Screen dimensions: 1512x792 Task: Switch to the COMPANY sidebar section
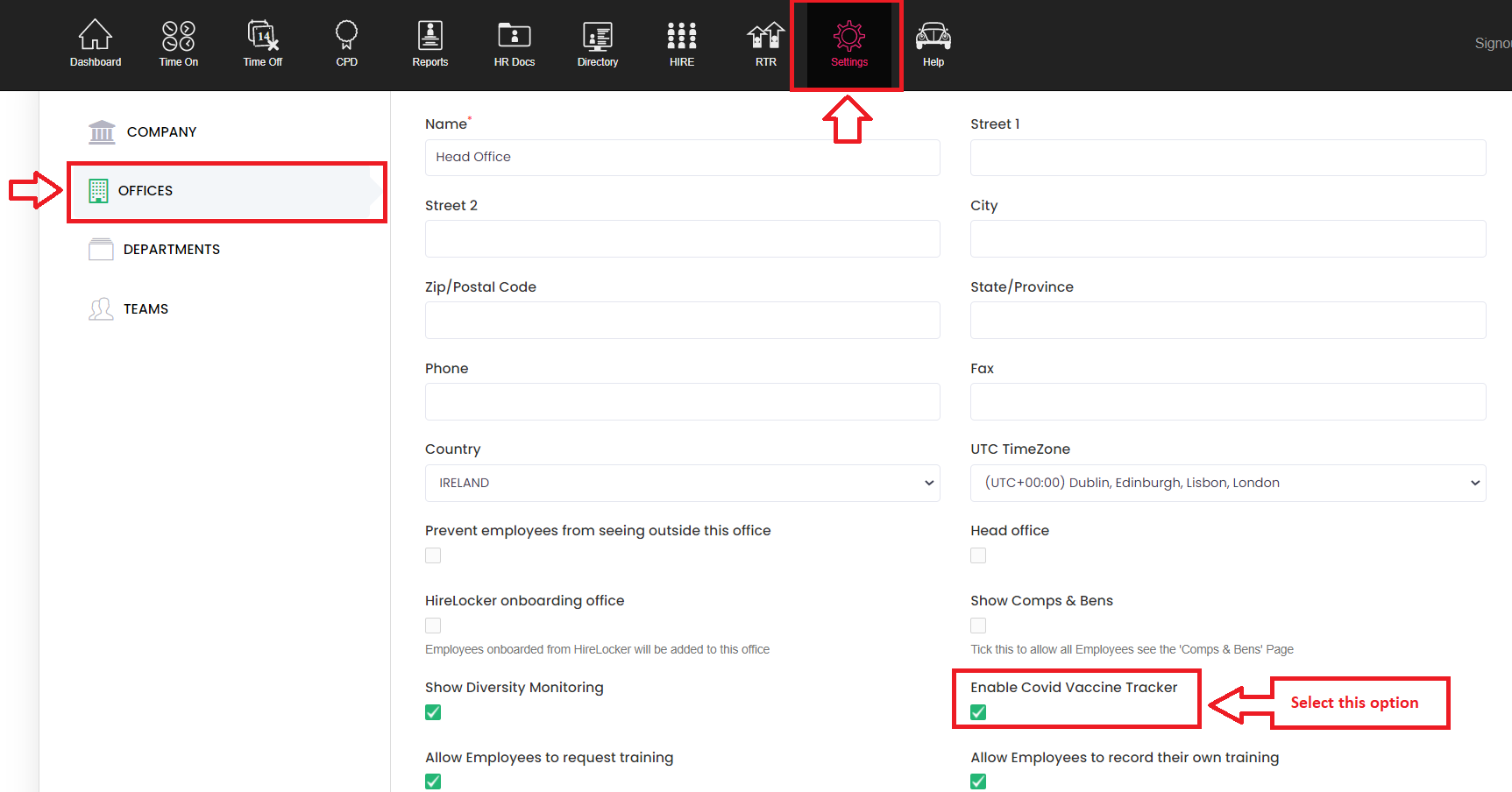point(161,132)
